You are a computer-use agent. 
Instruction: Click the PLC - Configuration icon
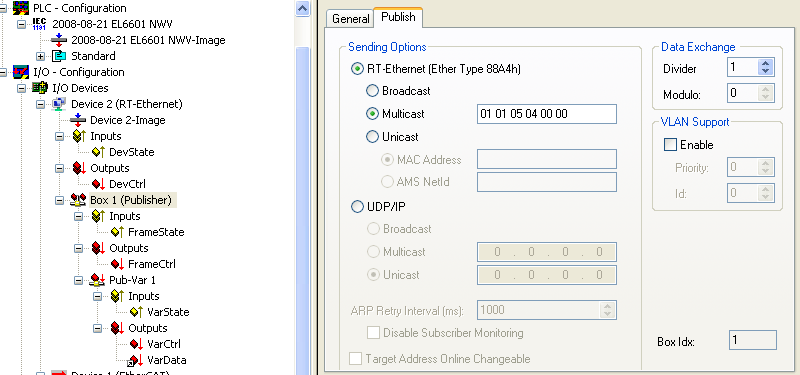[20, 8]
